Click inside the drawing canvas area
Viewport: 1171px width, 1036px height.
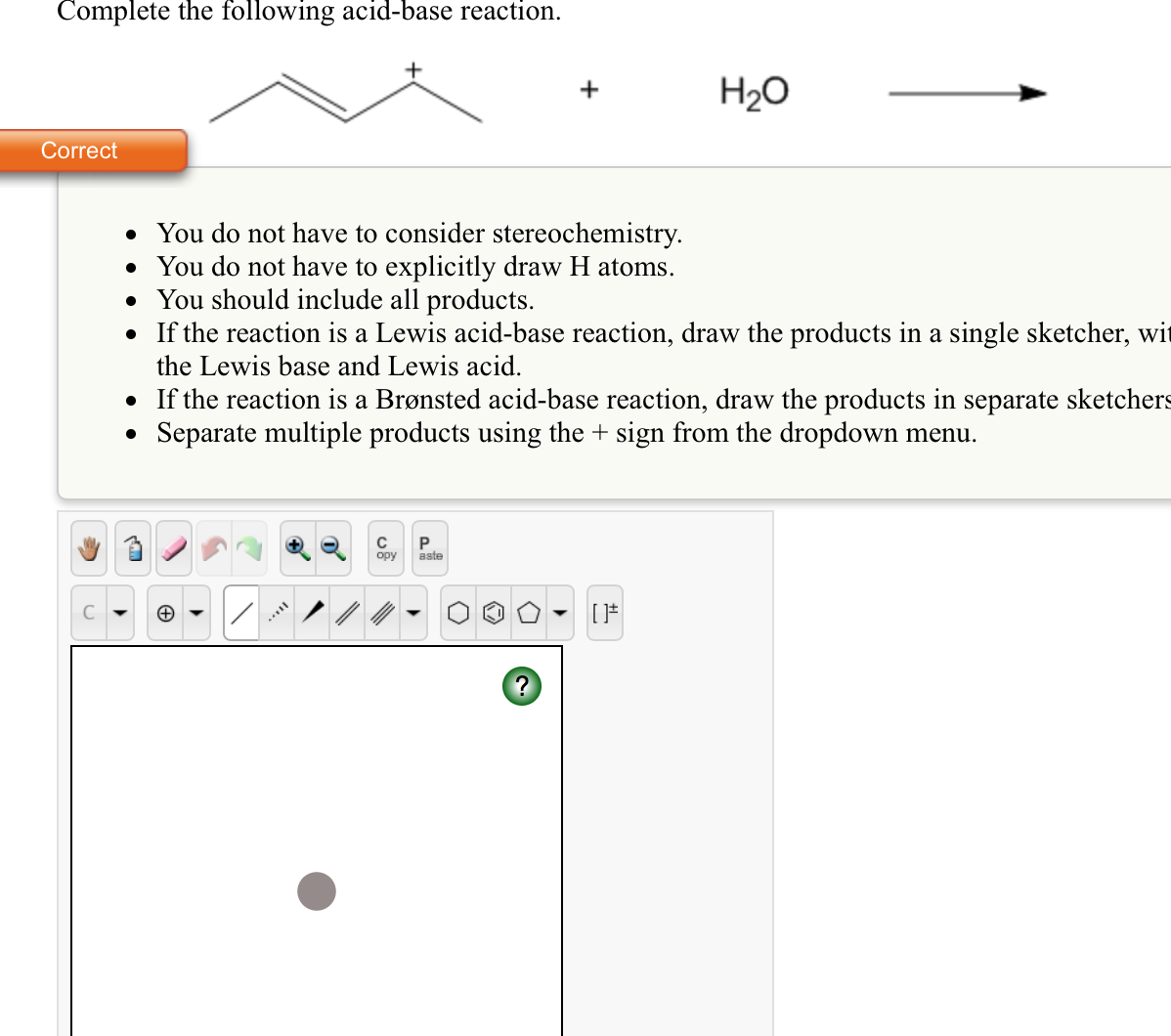point(317,842)
